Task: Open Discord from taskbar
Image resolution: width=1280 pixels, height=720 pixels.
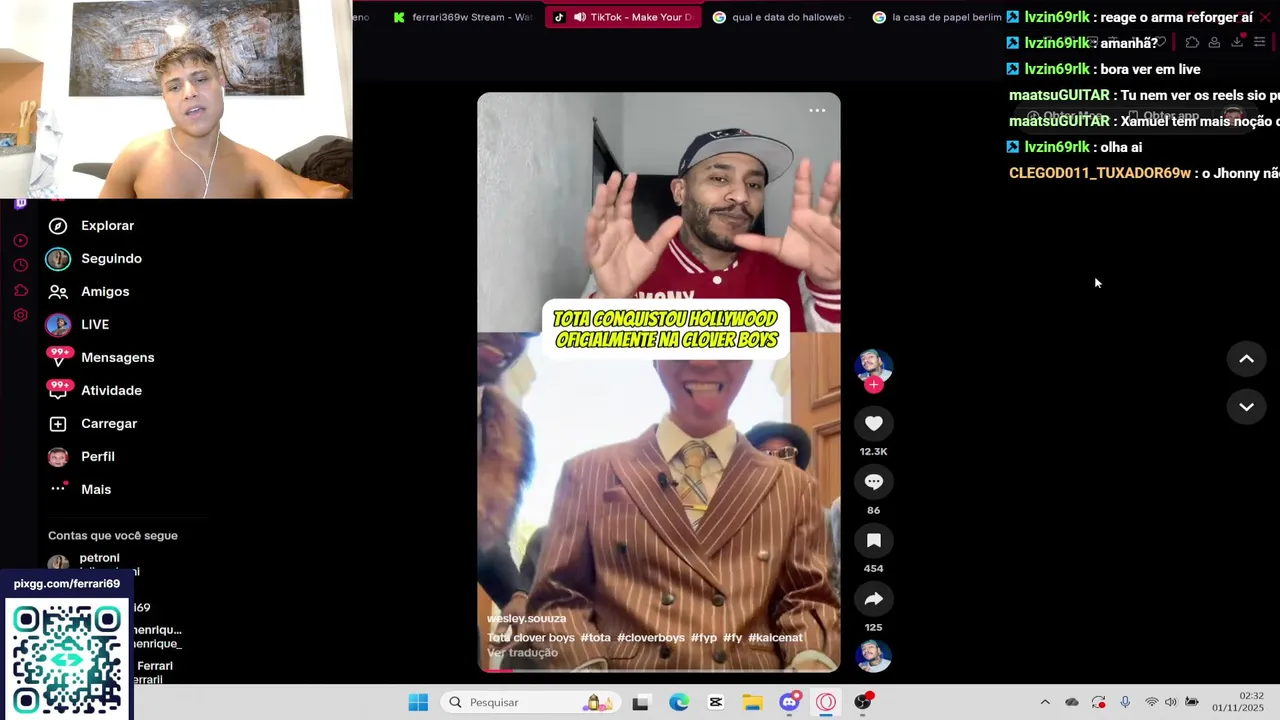Action: click(x=790, y=702)
